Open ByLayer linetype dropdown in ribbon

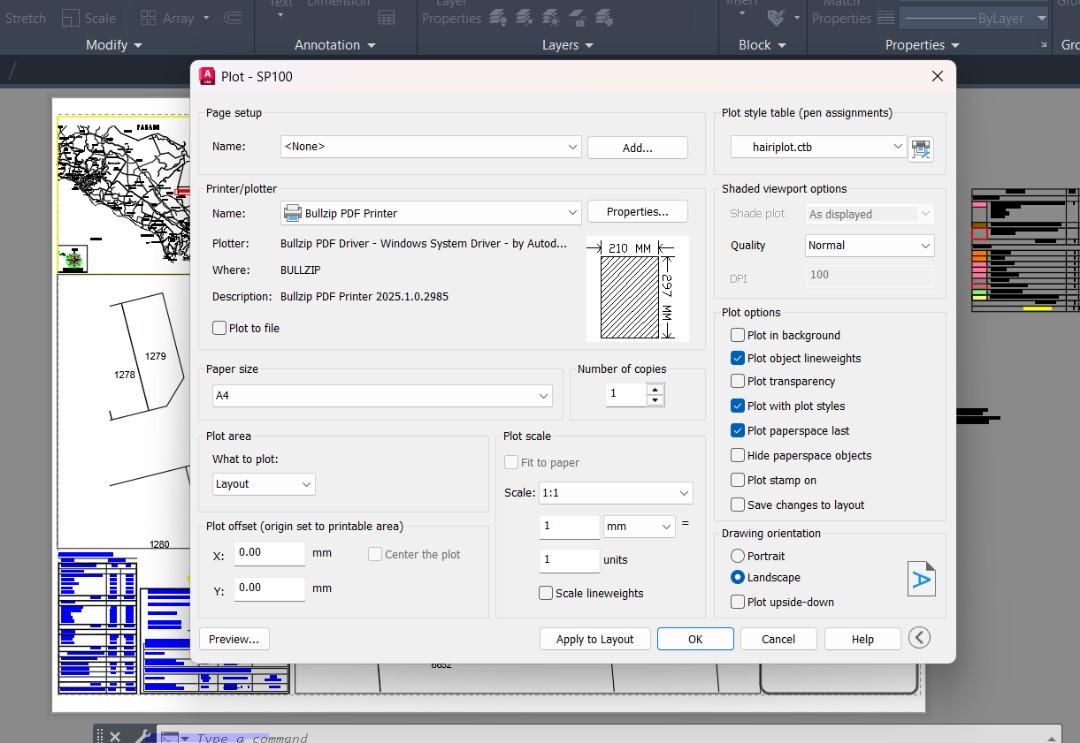(974, 18)
